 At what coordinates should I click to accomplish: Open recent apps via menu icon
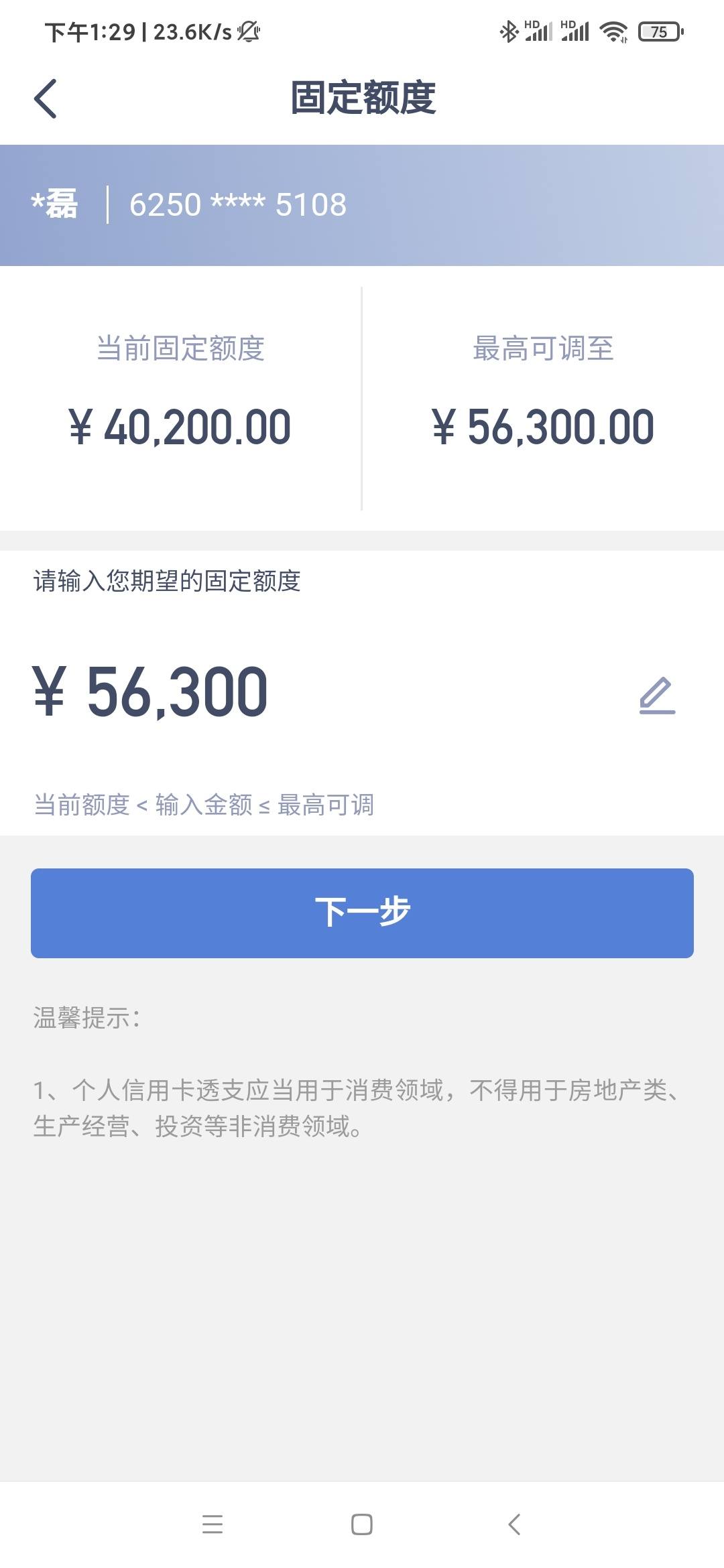click(x=213, y=1524)
